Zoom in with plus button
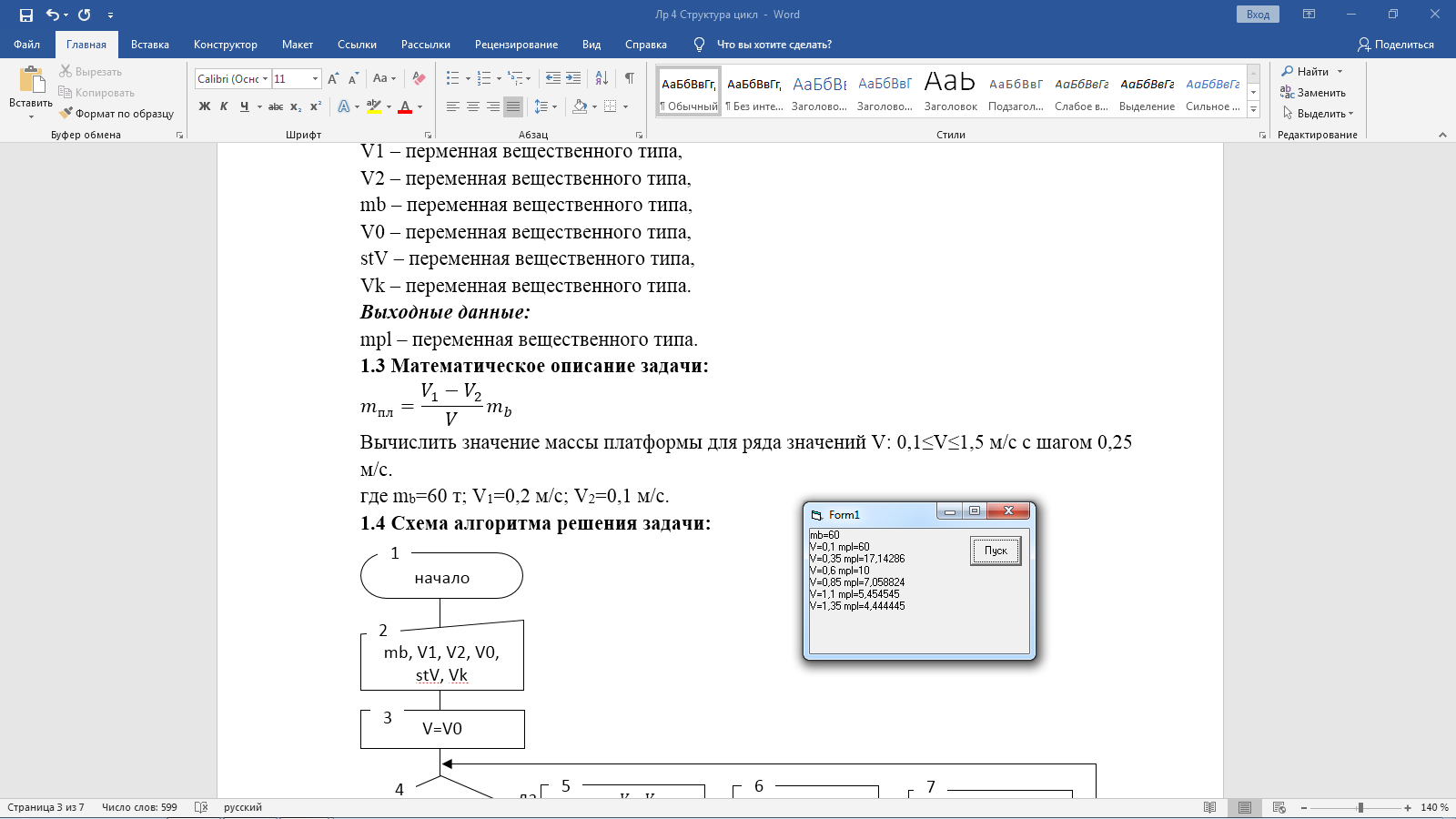Screen dimensions: 1456x819 tap(1408, 808)
